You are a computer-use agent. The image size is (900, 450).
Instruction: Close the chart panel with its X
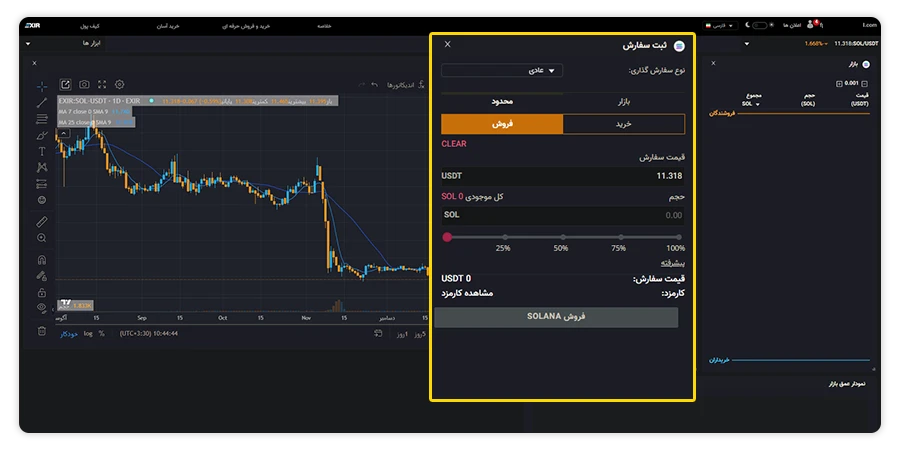34,63
